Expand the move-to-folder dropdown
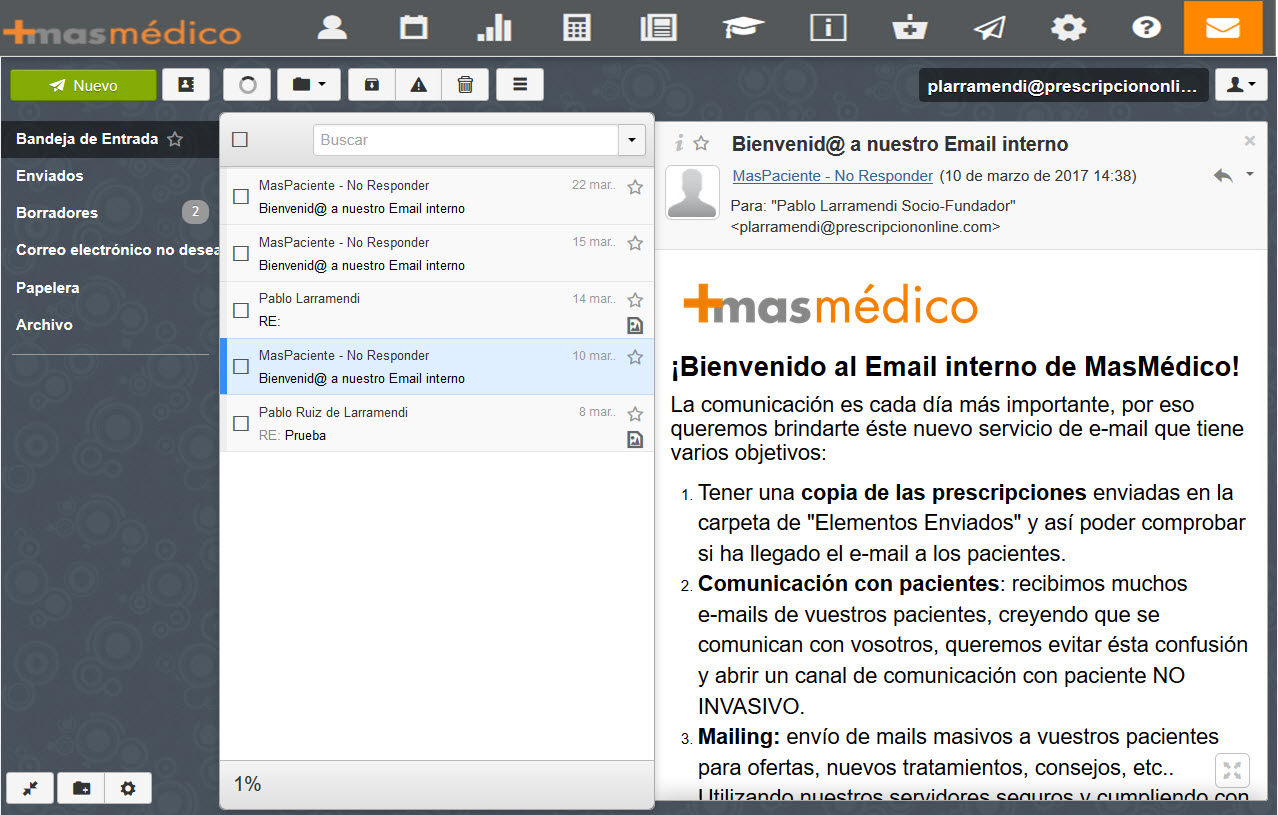The width and height of the screenshot is (1278, 815). (x=309, y=85)
